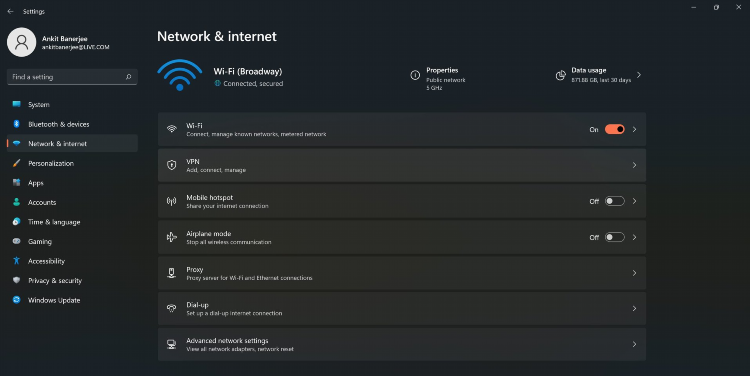
Task: Click the Gaming controller icon
Action: coord(17,241)
